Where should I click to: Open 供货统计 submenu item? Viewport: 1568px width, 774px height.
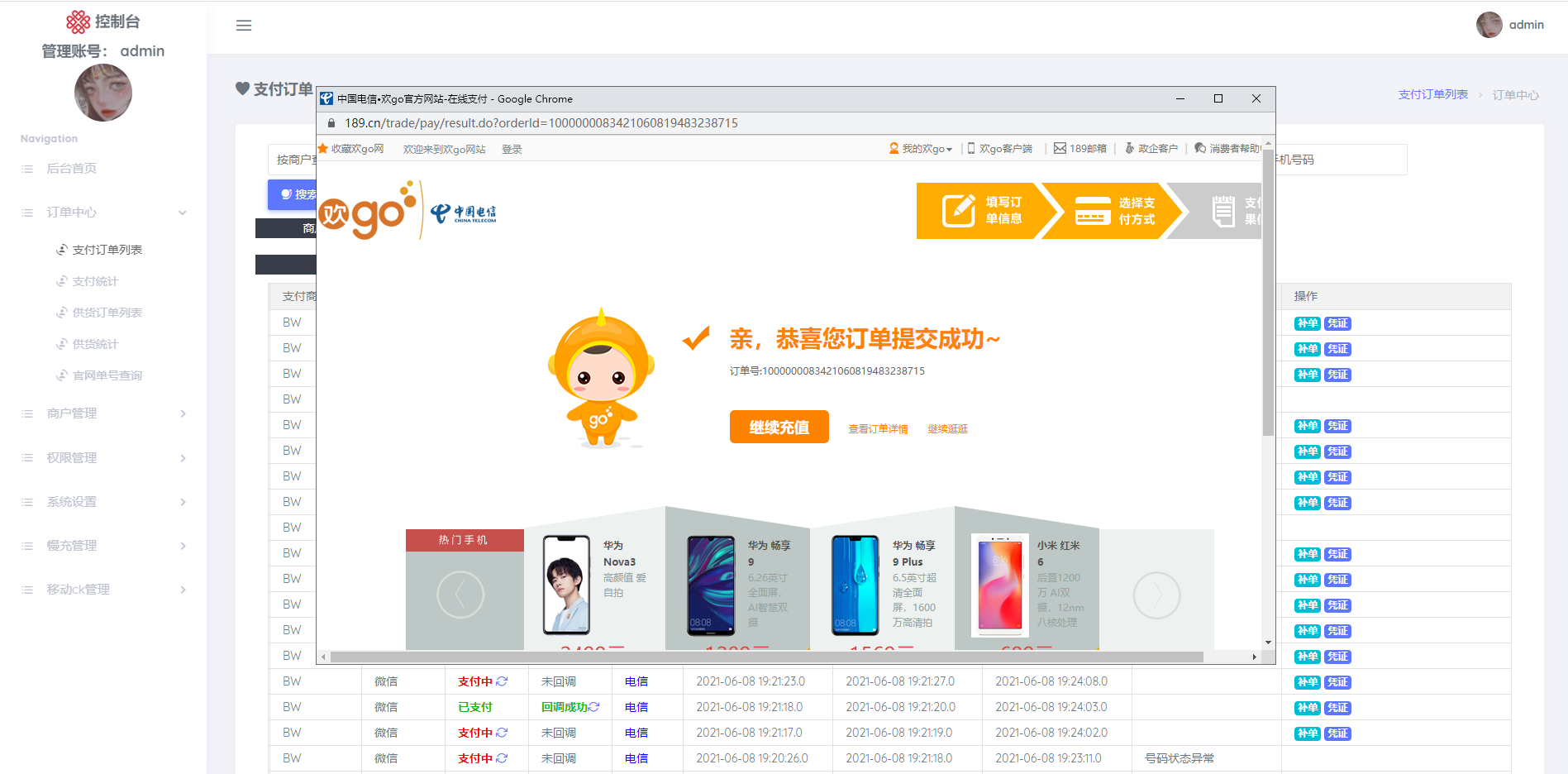pyautogui.click(x=96, y=344)
